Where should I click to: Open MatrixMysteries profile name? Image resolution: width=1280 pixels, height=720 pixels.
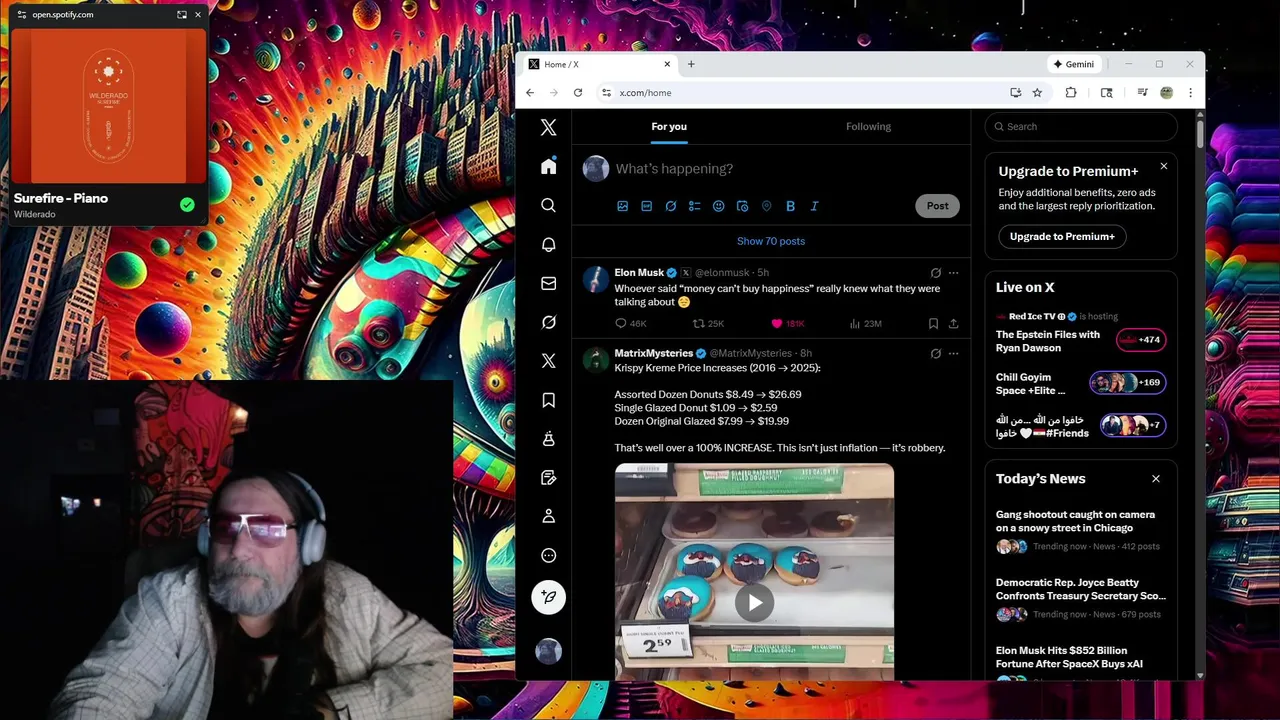pos(653,353)
